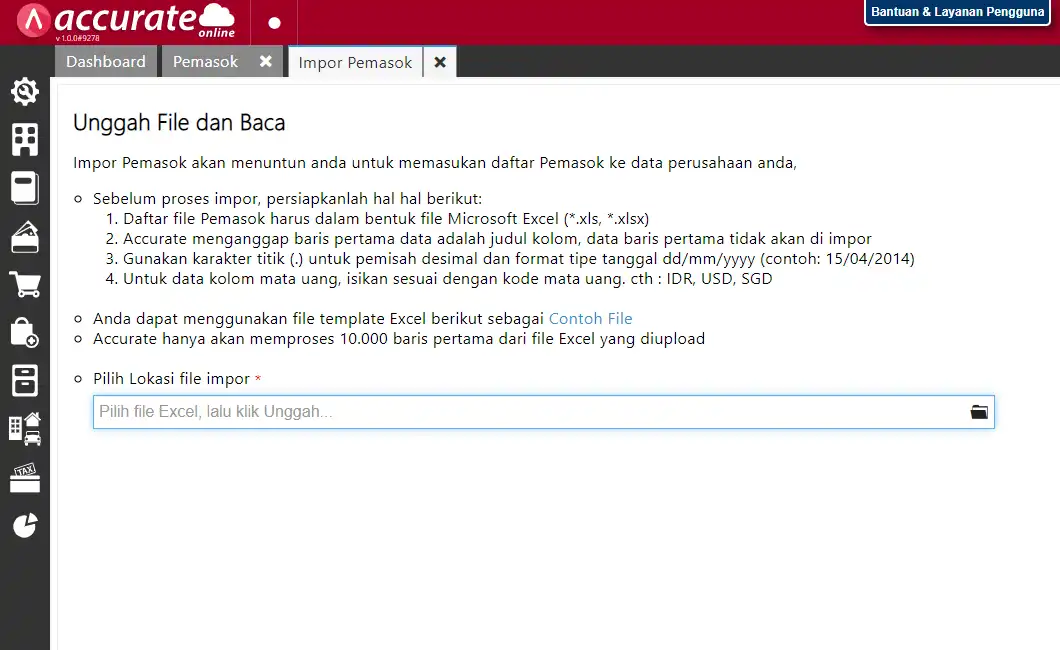Open Bantuan & Layanan Pengguna
1060x650 pixels.
957,12
